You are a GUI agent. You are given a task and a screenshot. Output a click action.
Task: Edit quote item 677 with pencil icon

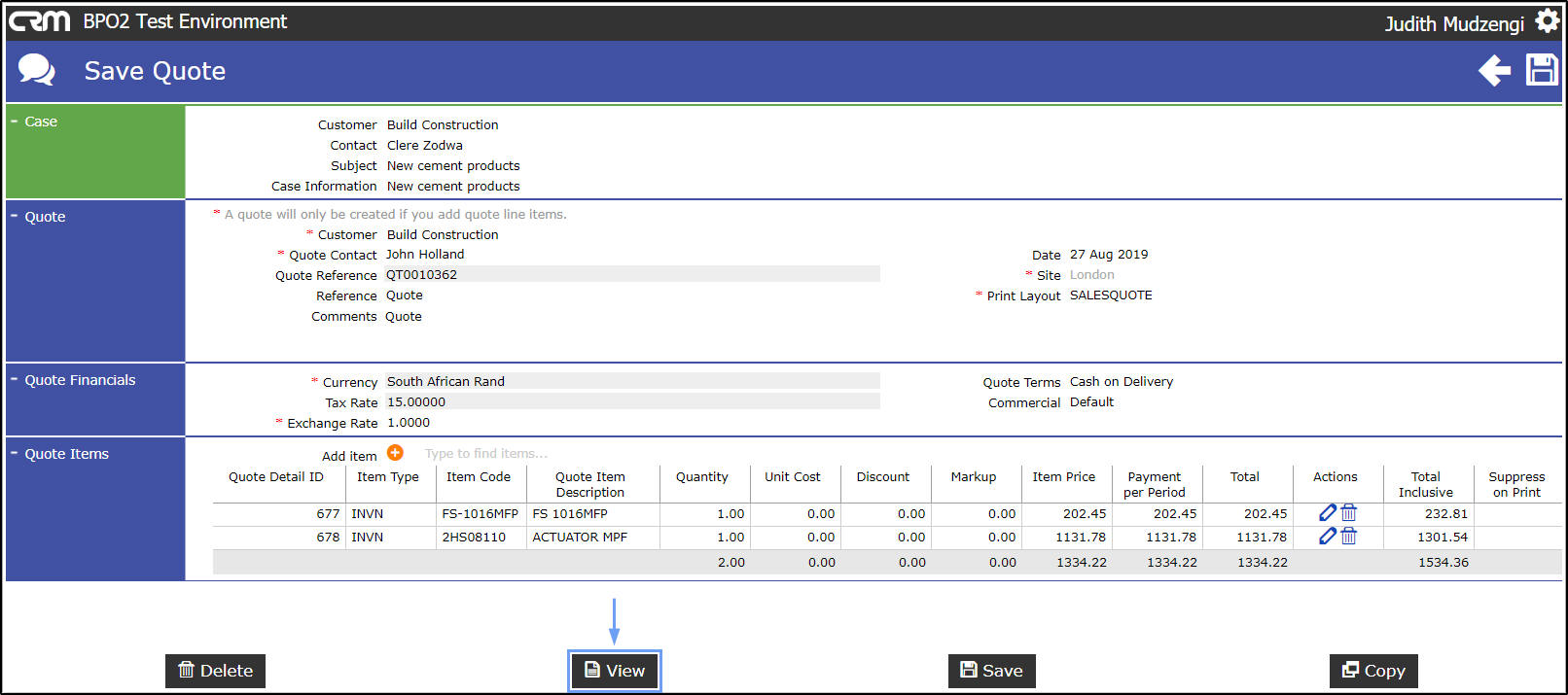pos(1327,513)
